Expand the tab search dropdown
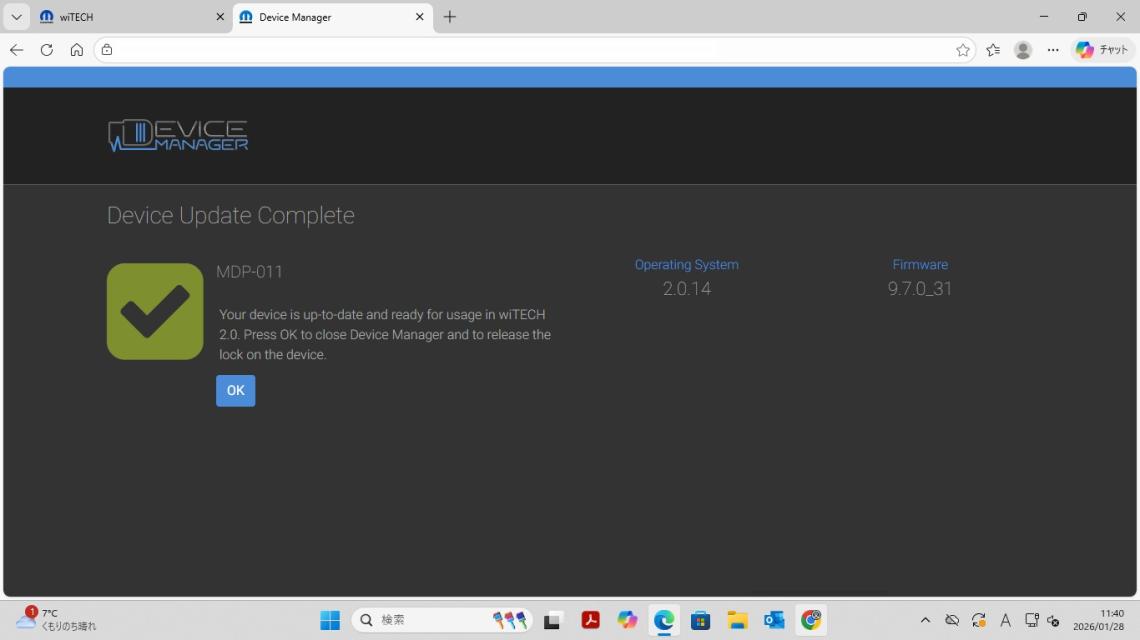This screenshot has height=640, width=1140. 16,17
